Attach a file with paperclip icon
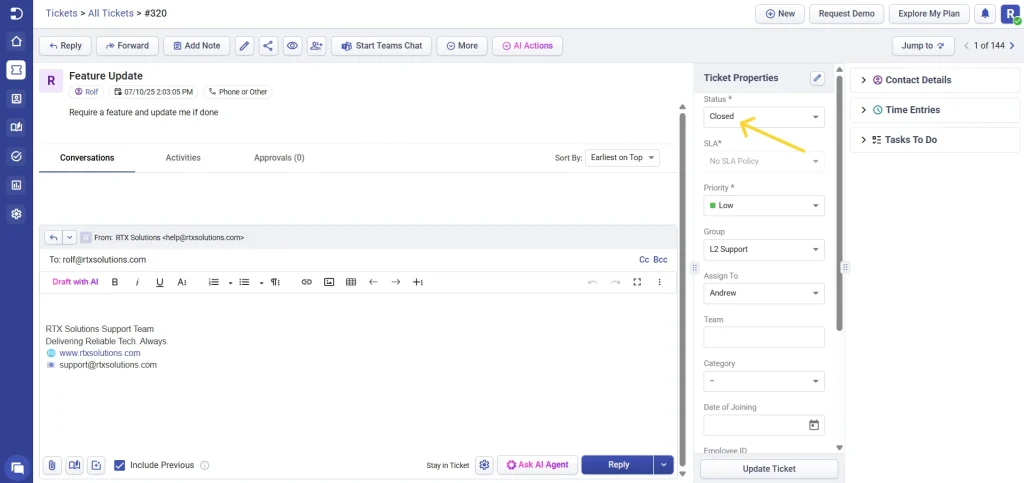Image resolution: width=1024 pixels, height=483 pixels. pyautogui.click(x=52, y=465)
